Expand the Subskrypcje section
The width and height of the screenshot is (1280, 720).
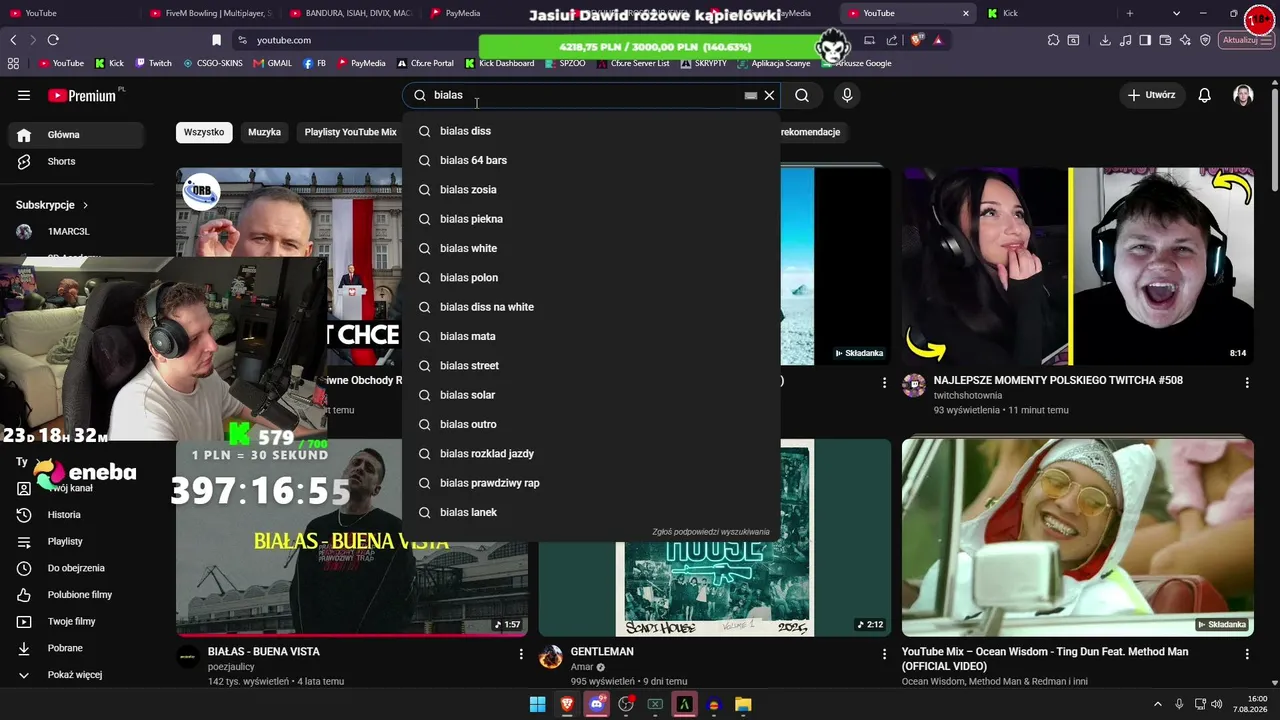pyautogui.click(x=52, y=205)
